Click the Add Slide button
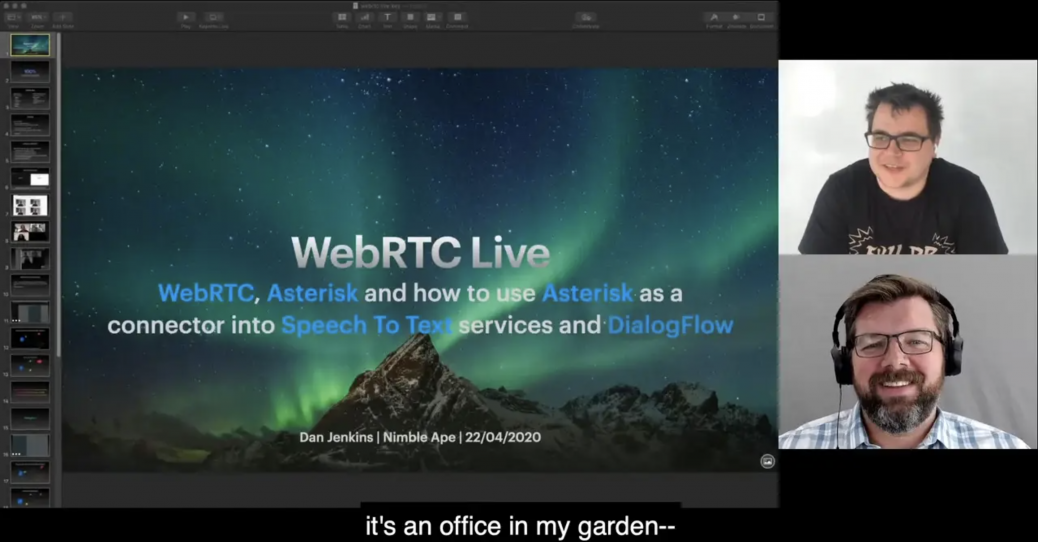 [62, 17]
